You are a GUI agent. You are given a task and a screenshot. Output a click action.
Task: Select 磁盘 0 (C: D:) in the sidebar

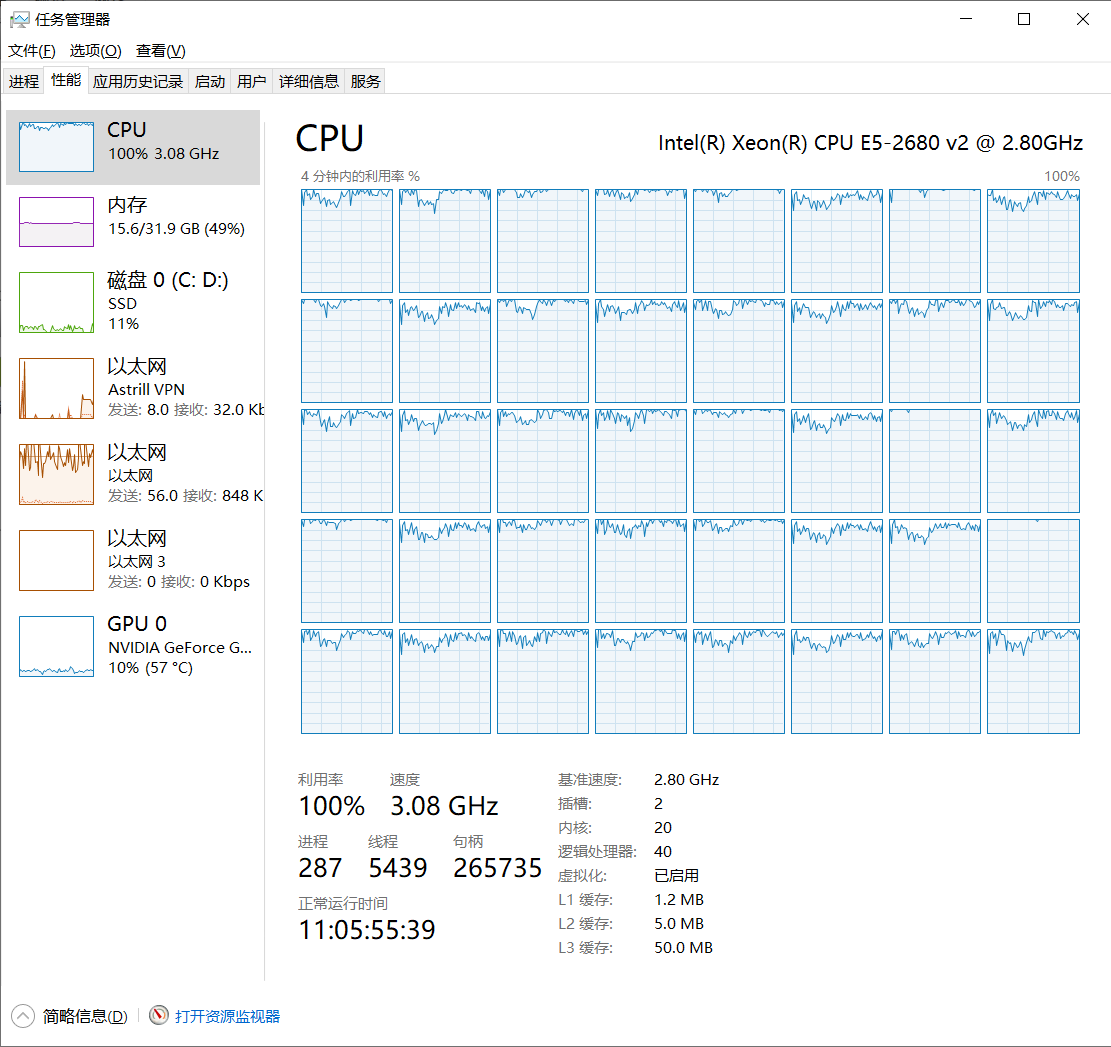coord(133,302)
